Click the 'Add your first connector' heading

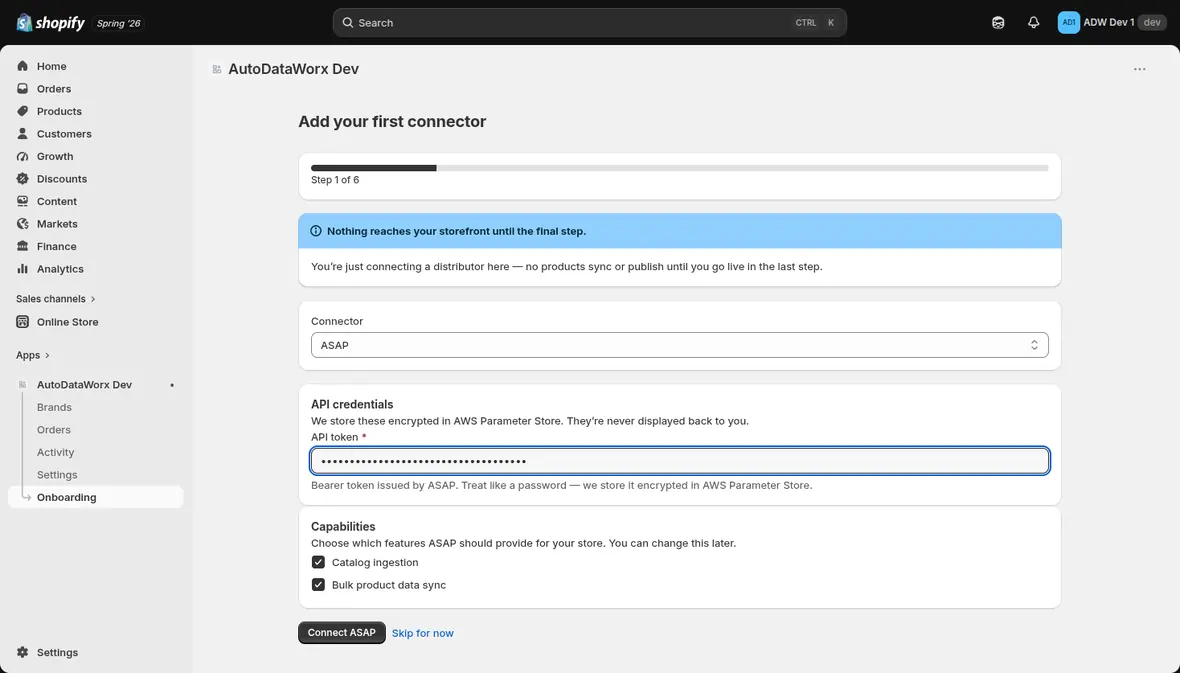point(392,122)
